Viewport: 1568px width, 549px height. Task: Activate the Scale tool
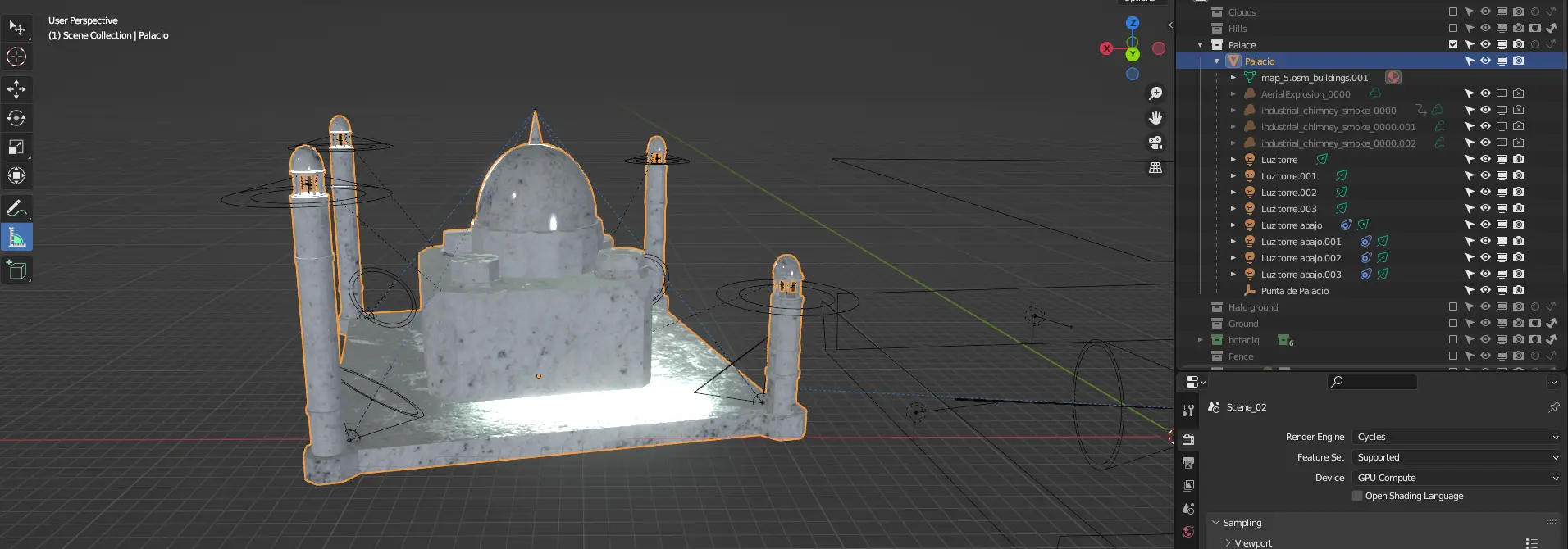coord(16,147)
